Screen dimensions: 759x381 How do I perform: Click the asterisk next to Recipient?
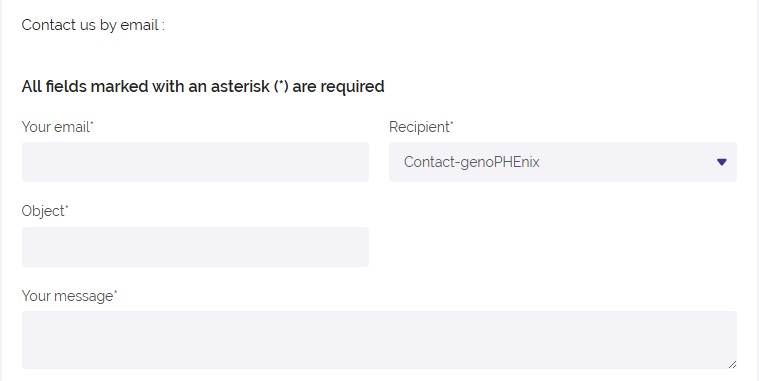pyautogui.click(x=452, y=123)
